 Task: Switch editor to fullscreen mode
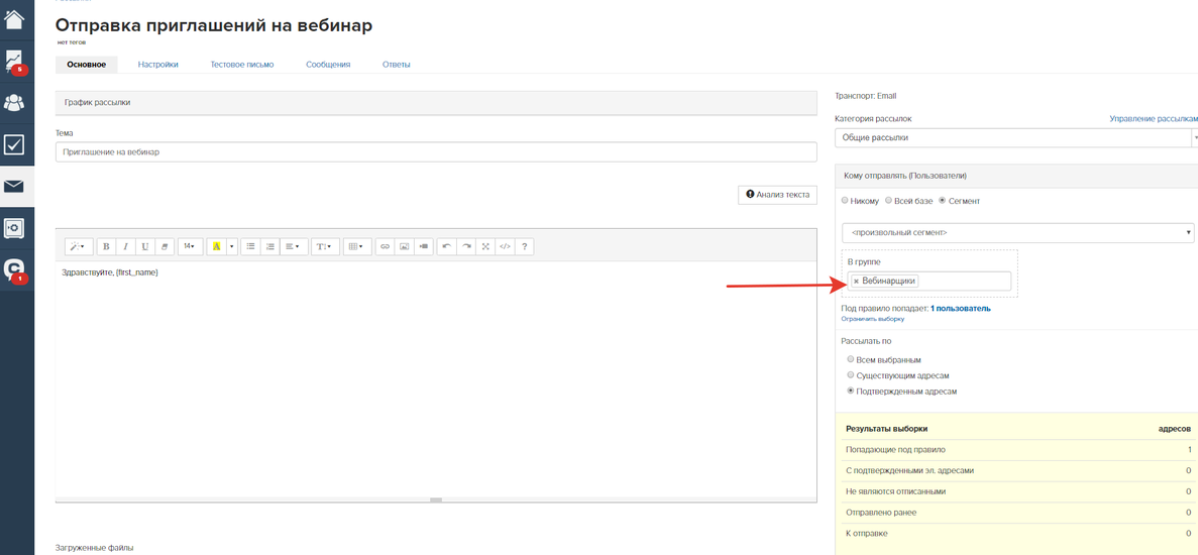(485, 247)
